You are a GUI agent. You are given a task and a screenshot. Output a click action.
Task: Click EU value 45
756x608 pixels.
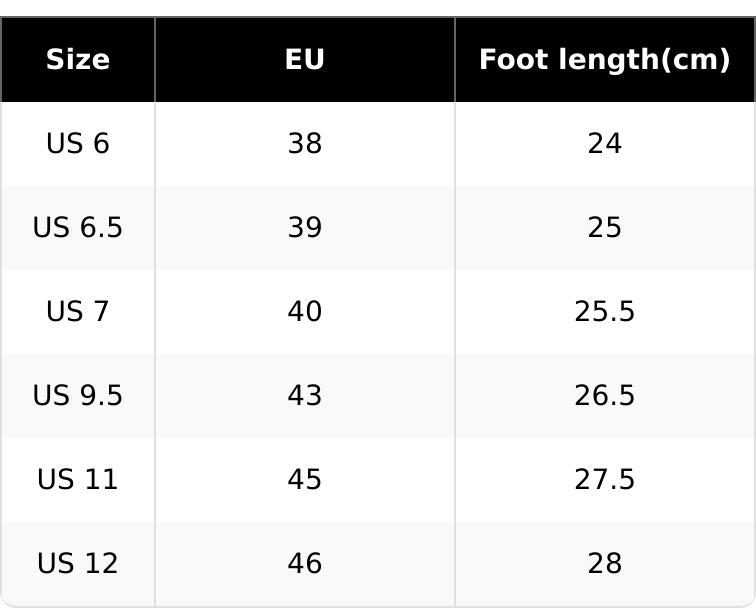point(305,480)
